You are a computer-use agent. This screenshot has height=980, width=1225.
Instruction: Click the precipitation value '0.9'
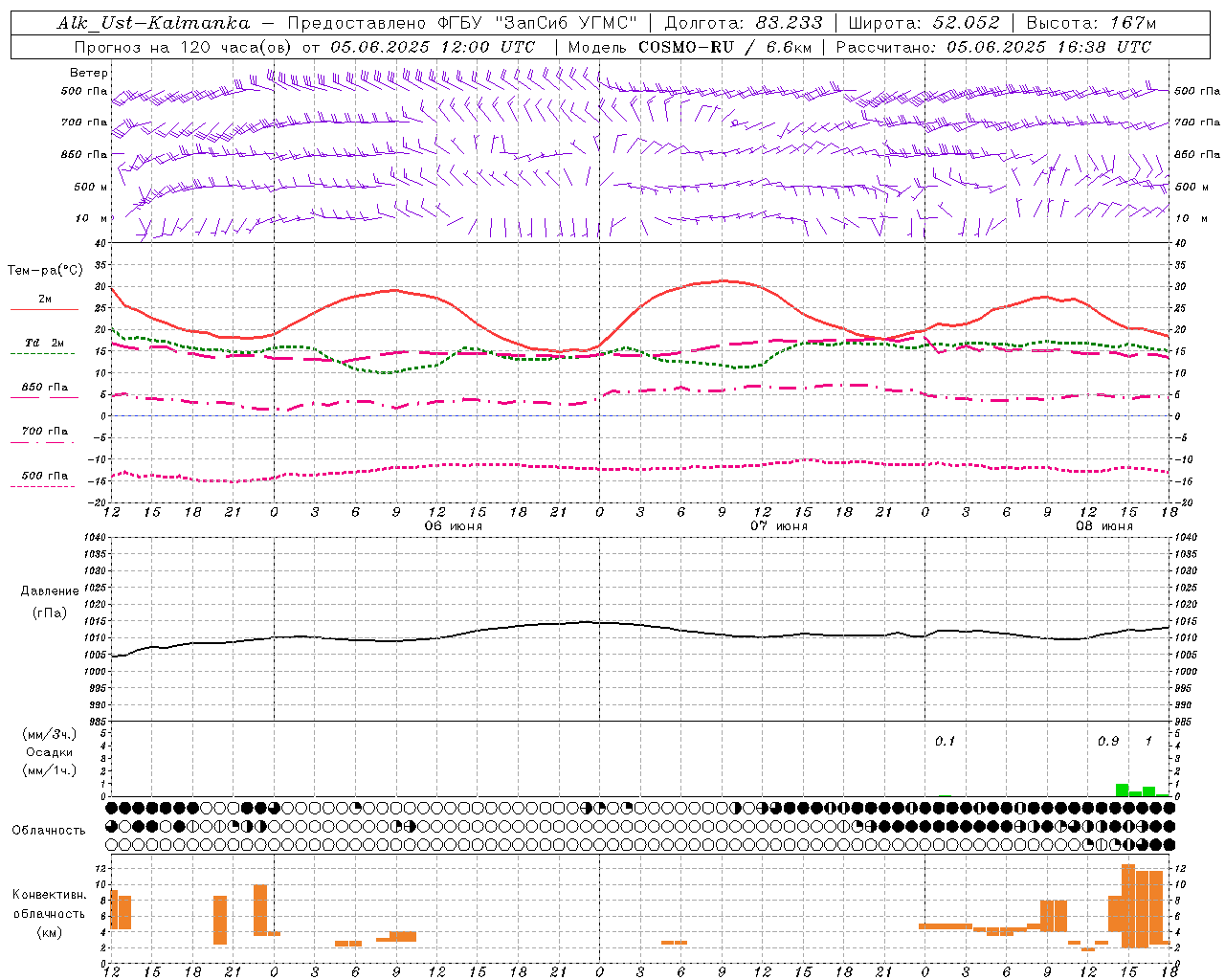tap(1108, 741)
